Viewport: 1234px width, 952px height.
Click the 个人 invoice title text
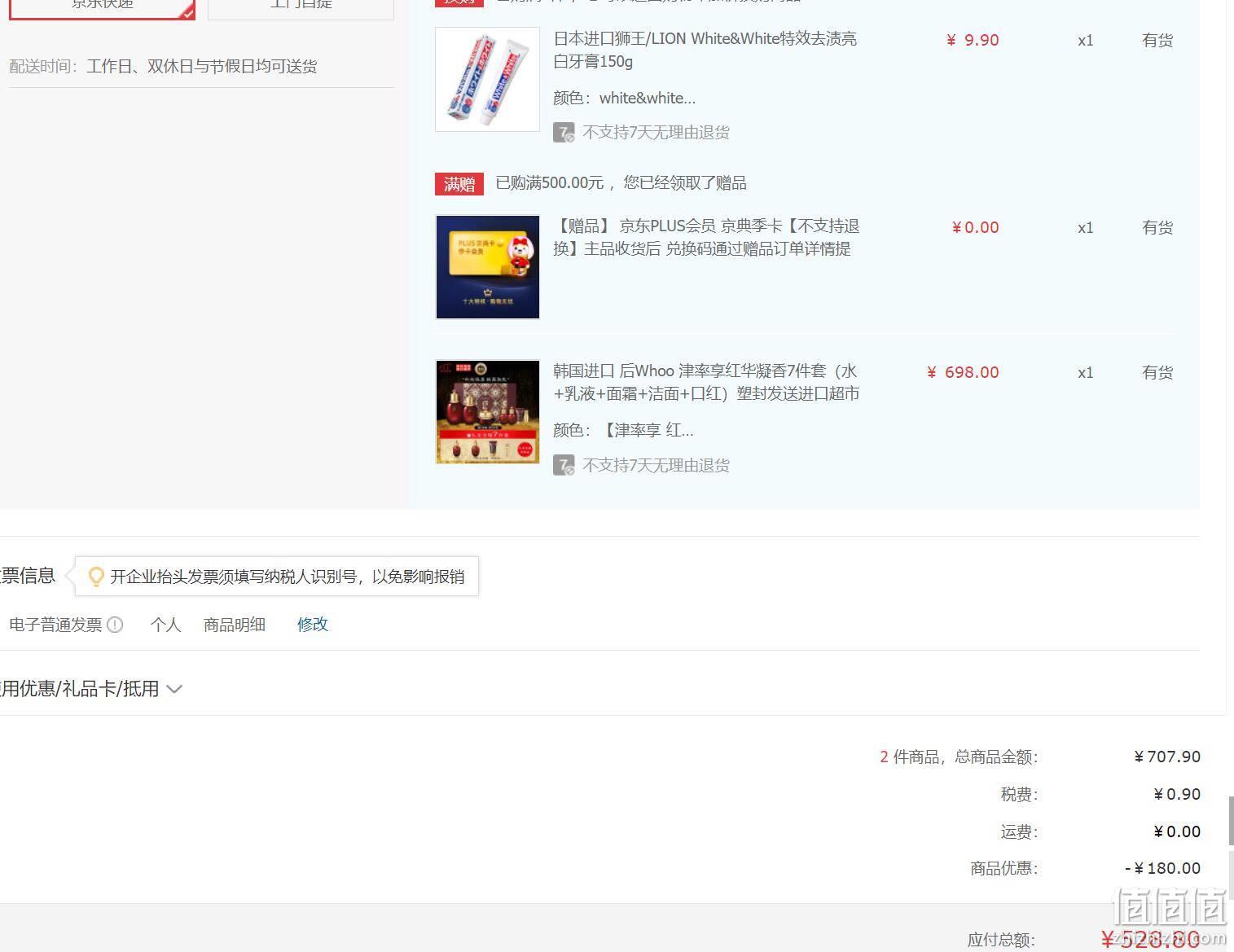coord(165,625)
